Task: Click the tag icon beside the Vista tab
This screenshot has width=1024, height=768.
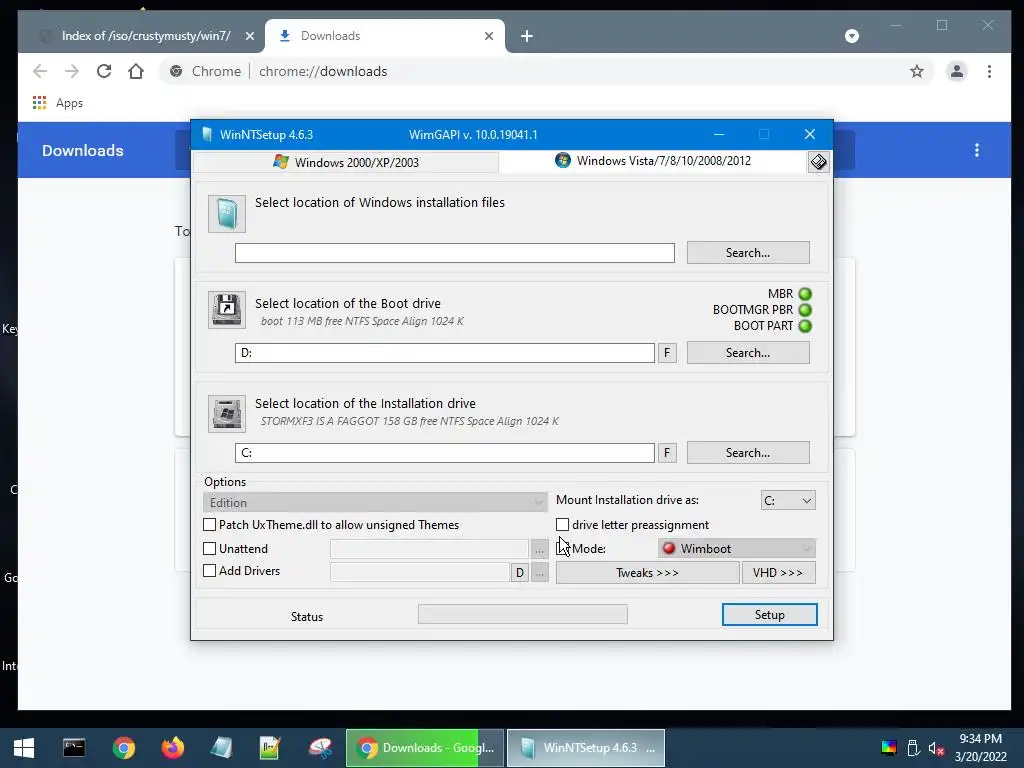Action: [818, 162]
